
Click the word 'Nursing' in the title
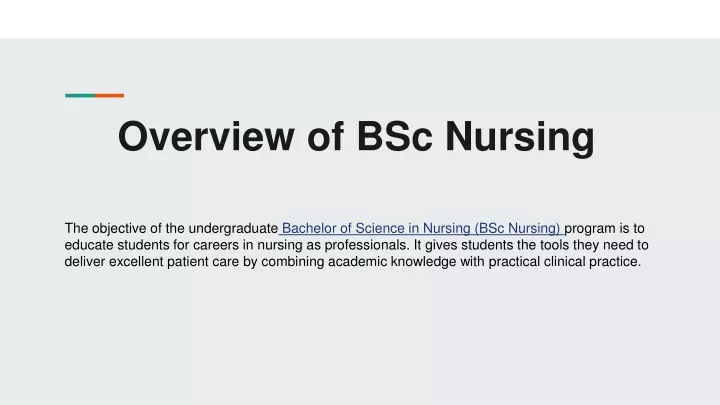pos(520,137)
